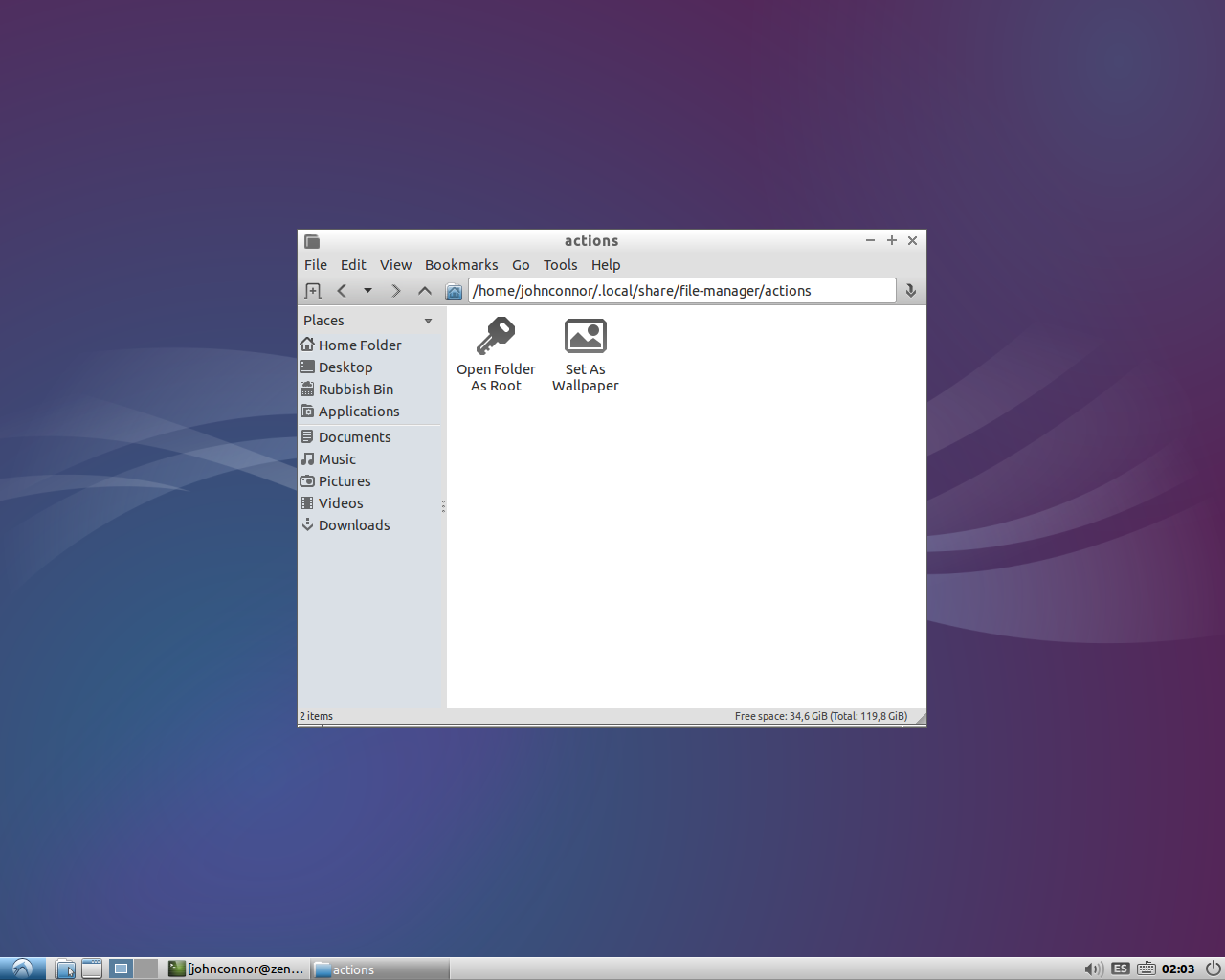Toggle the ES keyboard layout indicator
This screenshot has height=980, width=1225.
coord(1121,969)
